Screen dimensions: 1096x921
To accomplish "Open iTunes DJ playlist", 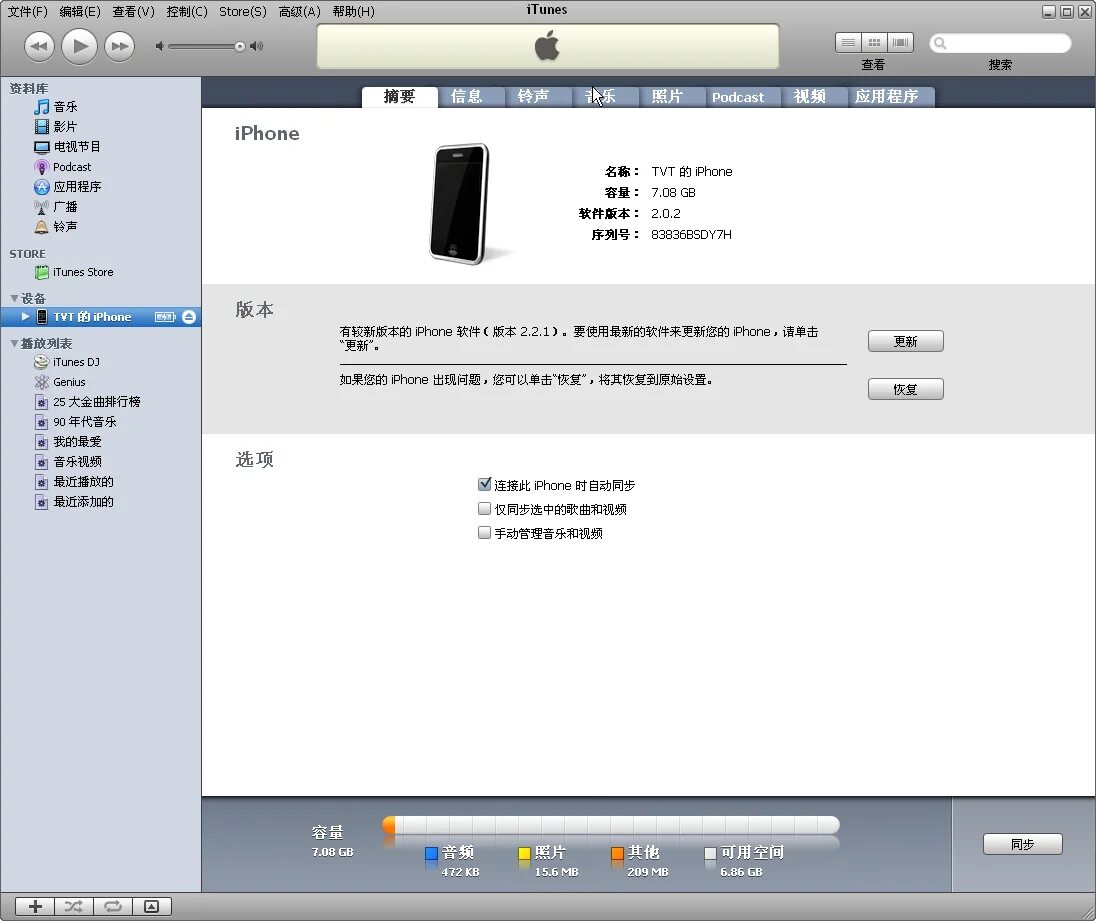I will coord(76,362).
